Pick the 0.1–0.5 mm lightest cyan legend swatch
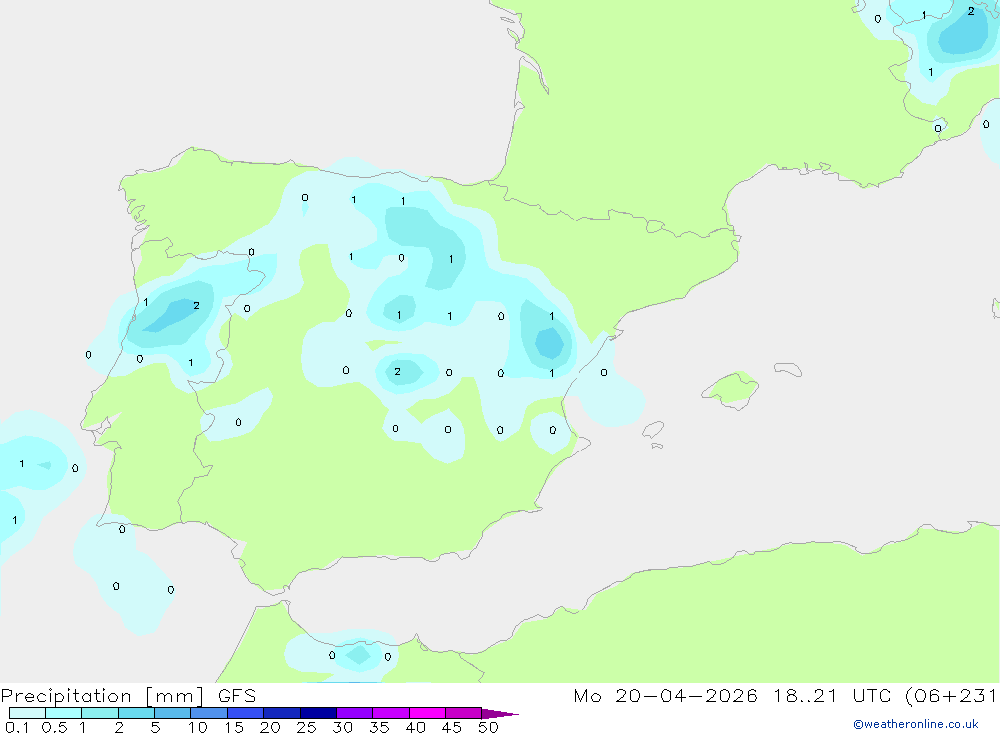Screen dimensions: 1000x733 (27, 713)
